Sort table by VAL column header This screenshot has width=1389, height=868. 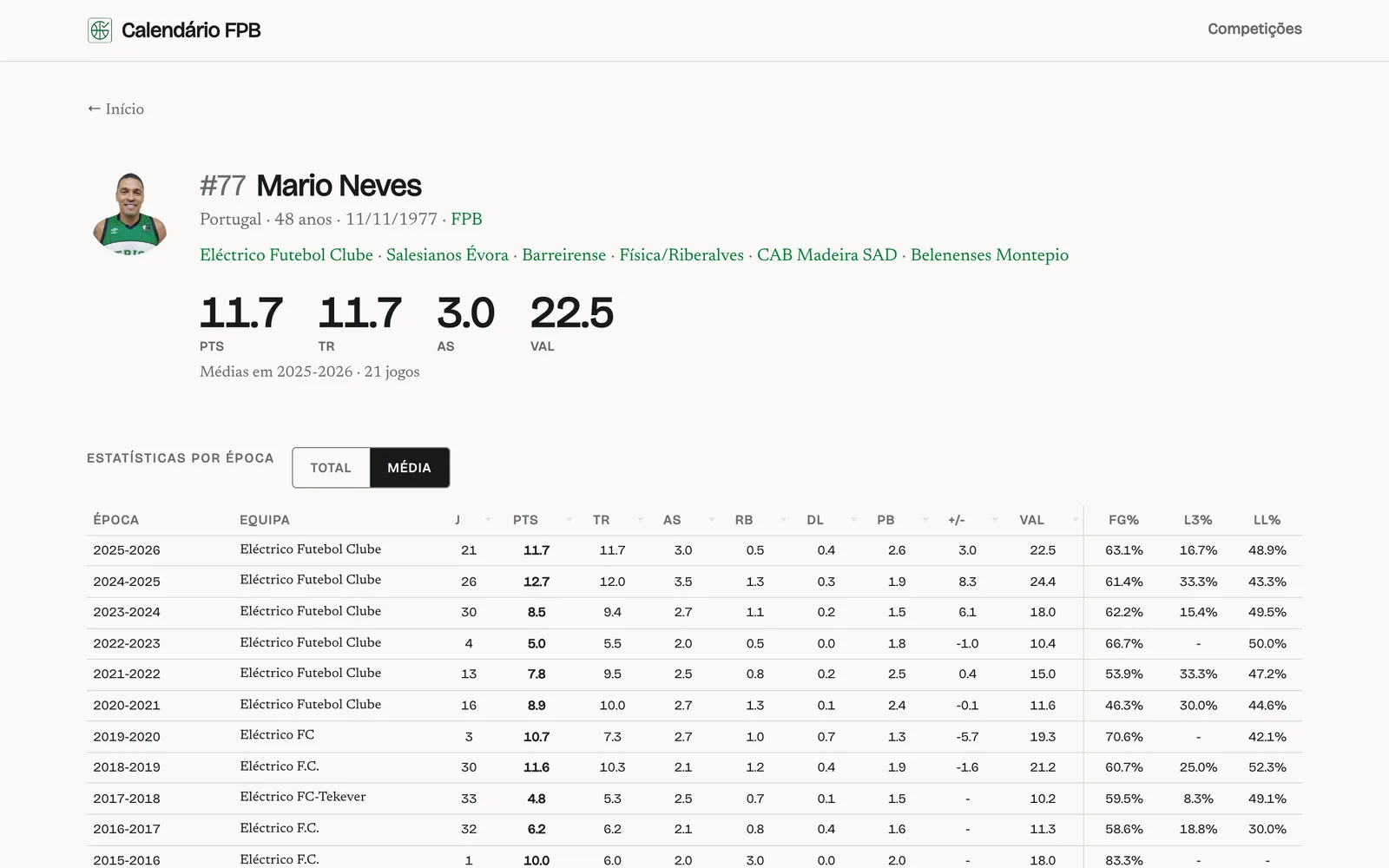pyautogui.click(x=1043, y=520)
